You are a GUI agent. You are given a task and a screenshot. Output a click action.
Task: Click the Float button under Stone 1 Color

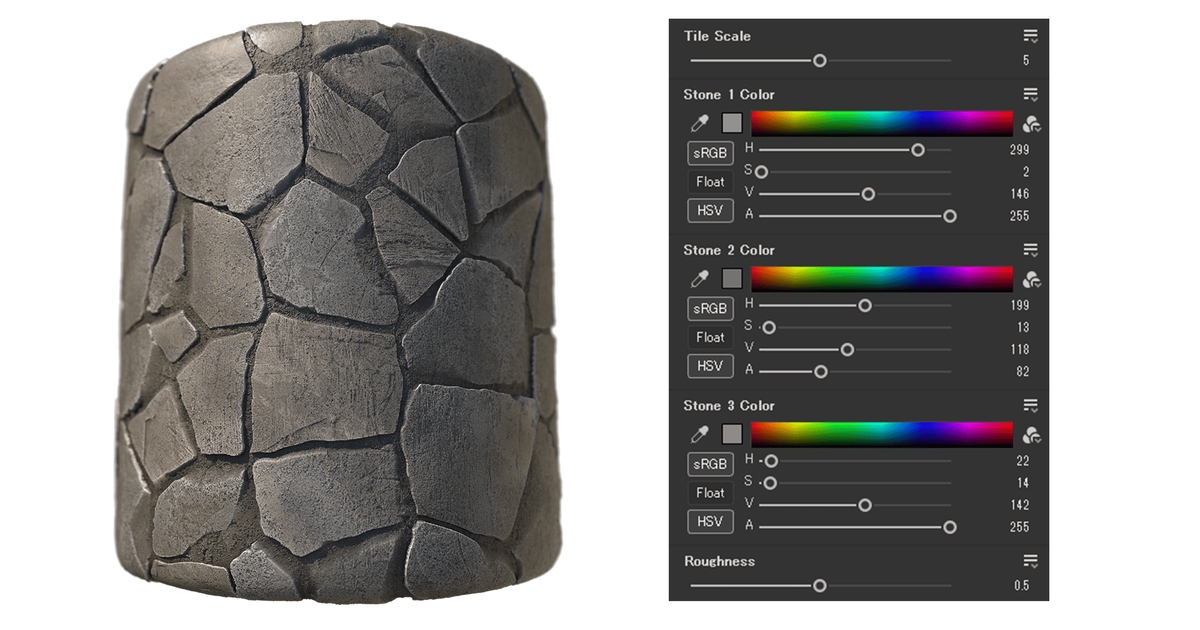tap(710, 182)
